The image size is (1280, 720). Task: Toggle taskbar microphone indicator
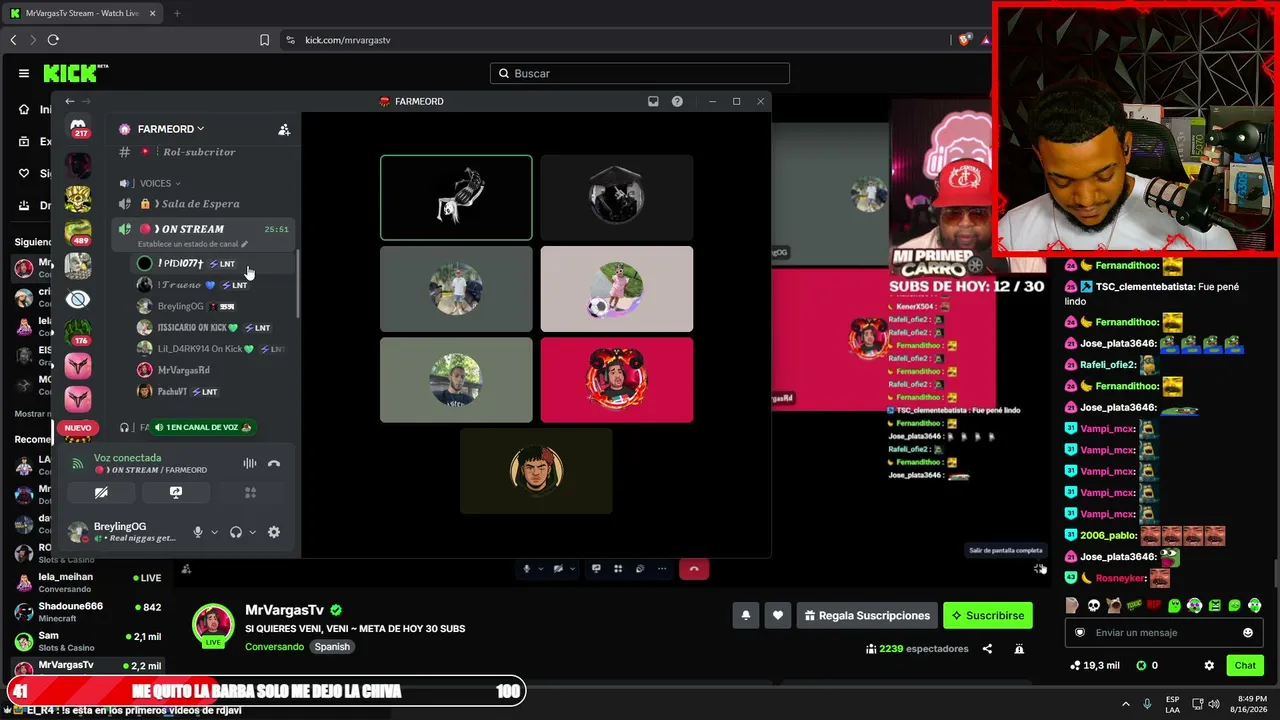tap(1147, 704)
